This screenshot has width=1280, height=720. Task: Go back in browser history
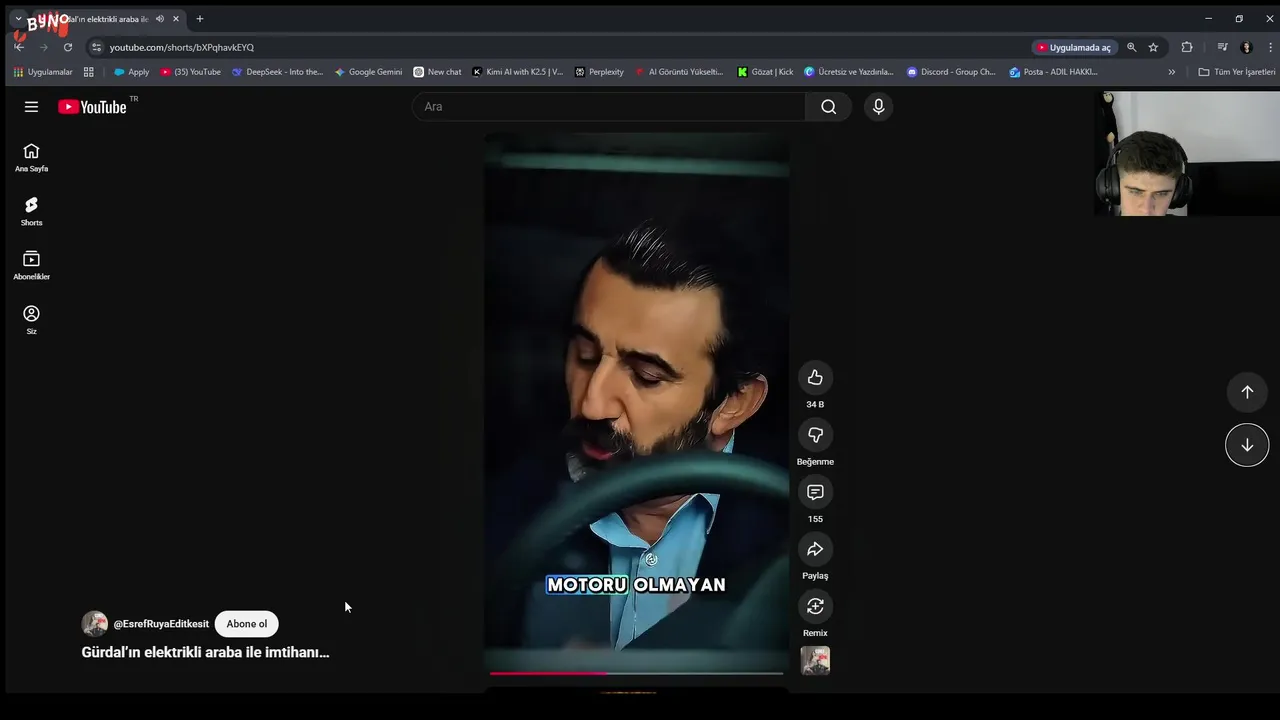[x=18, y=47]
